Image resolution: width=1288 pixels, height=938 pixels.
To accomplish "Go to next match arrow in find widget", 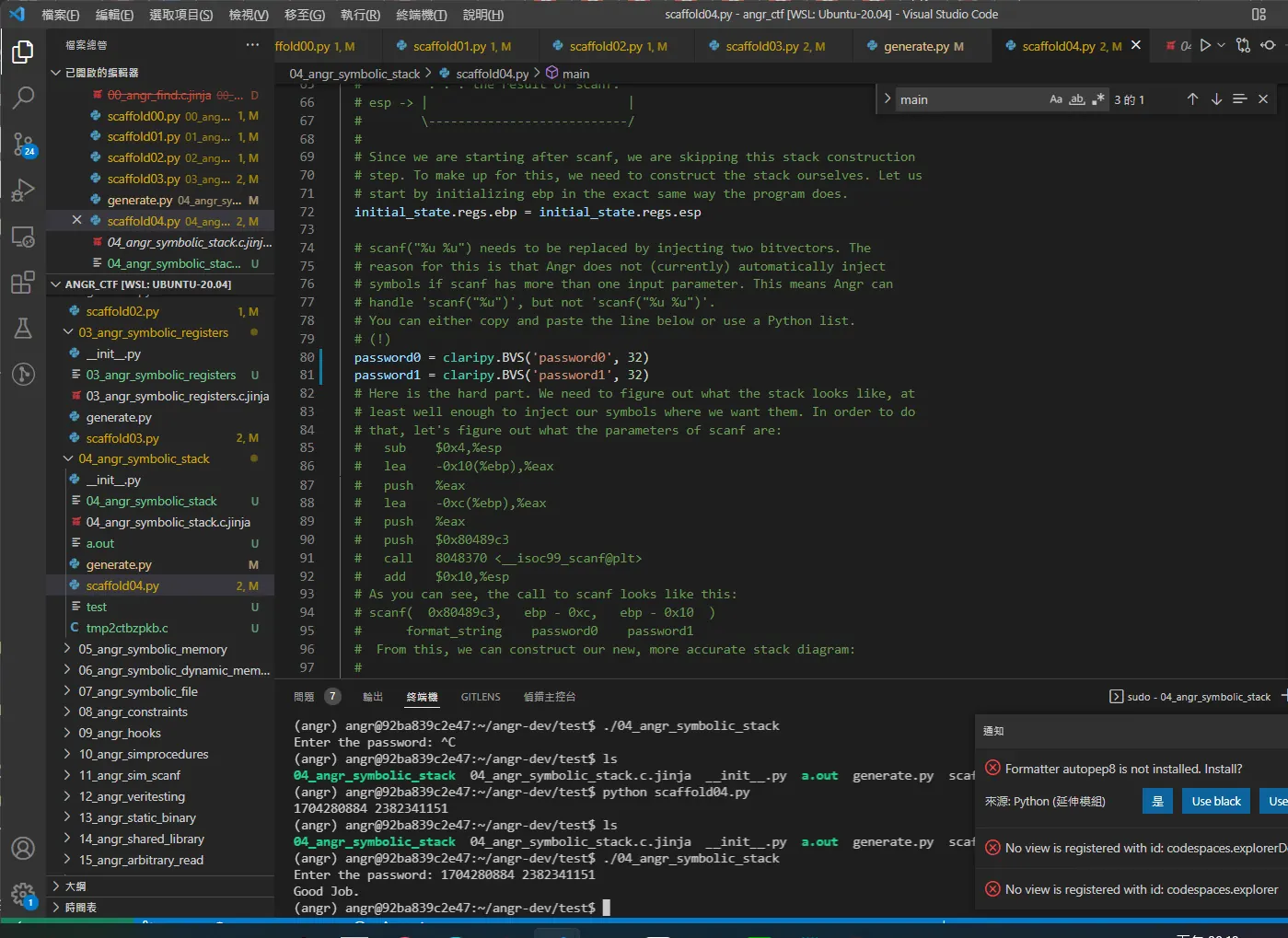I will point(1216,99).
